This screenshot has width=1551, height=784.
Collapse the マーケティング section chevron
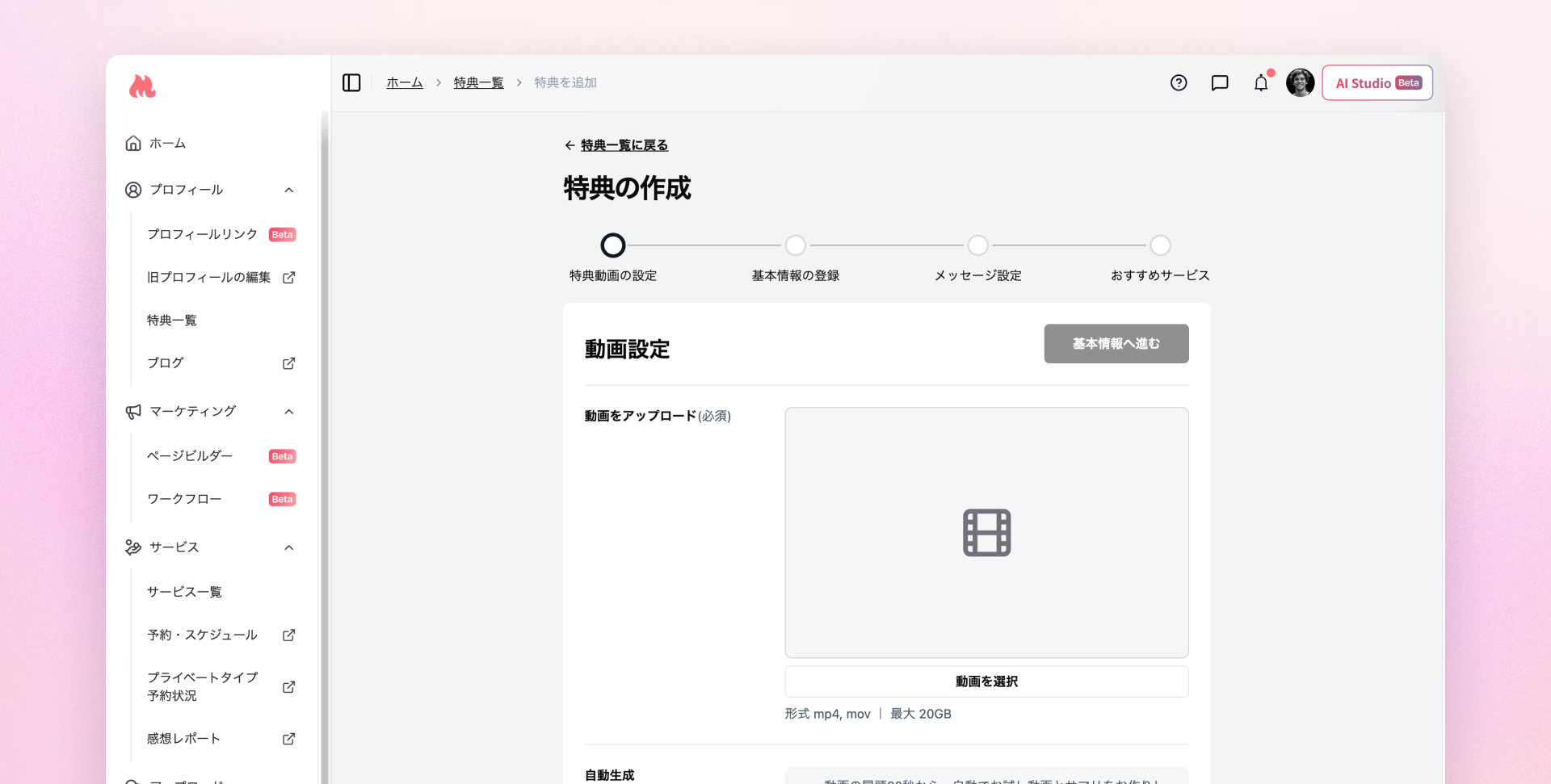click(x=288, y=412)
